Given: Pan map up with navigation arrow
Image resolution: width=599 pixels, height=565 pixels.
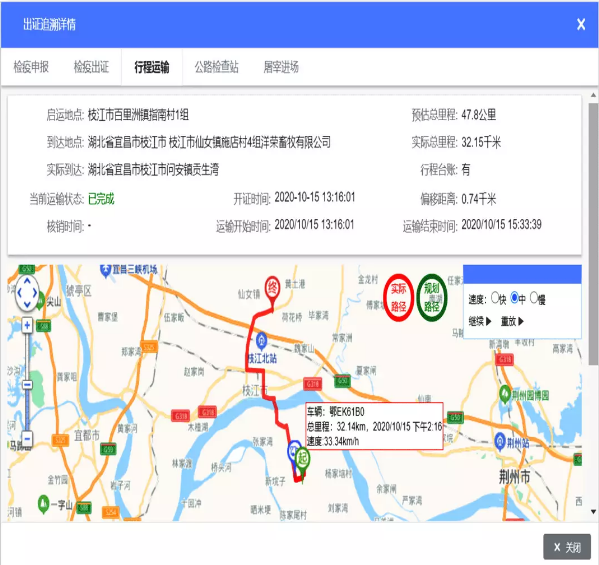Looking at the screenshot, I should [27, 282].
